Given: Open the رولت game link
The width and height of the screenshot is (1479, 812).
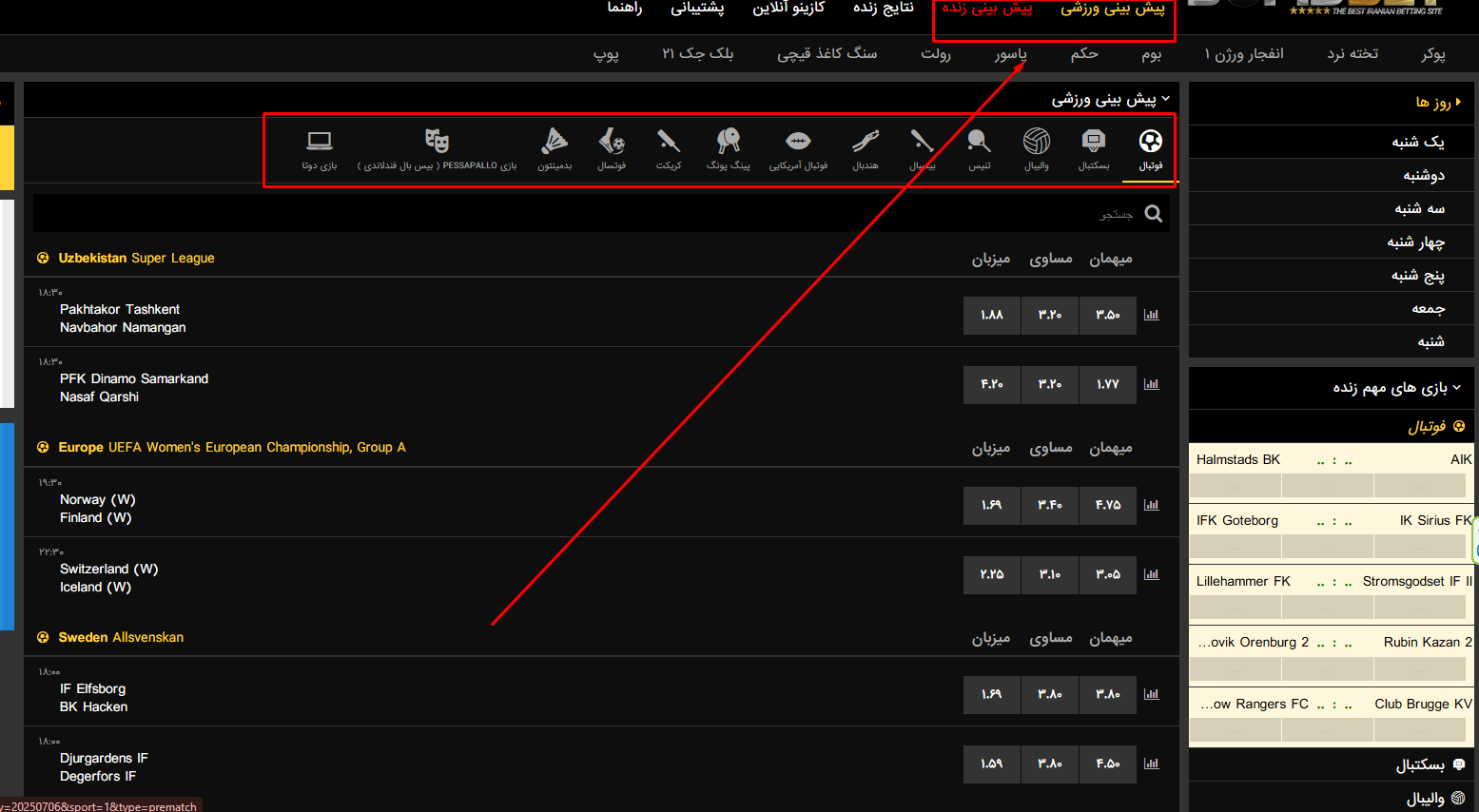Looking at the screenshot, I should [936, 54].
